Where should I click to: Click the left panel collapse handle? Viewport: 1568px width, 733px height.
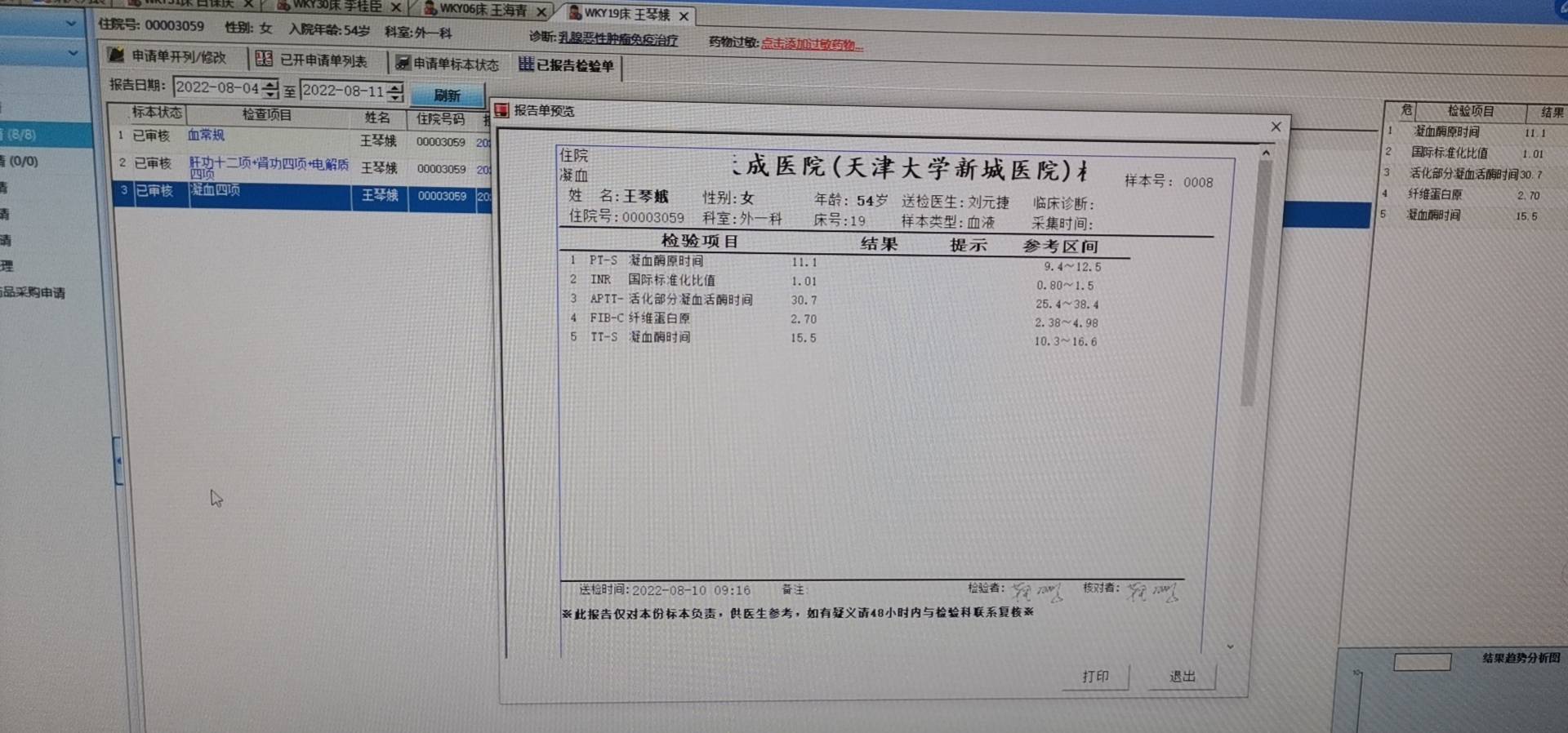pyautogui.click(x=118, y=461)
